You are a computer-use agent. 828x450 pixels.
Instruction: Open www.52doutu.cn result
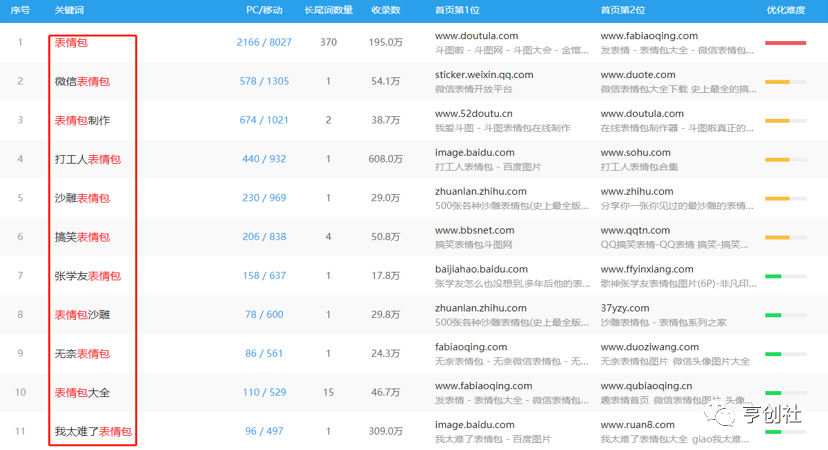[x=474, y=114]
